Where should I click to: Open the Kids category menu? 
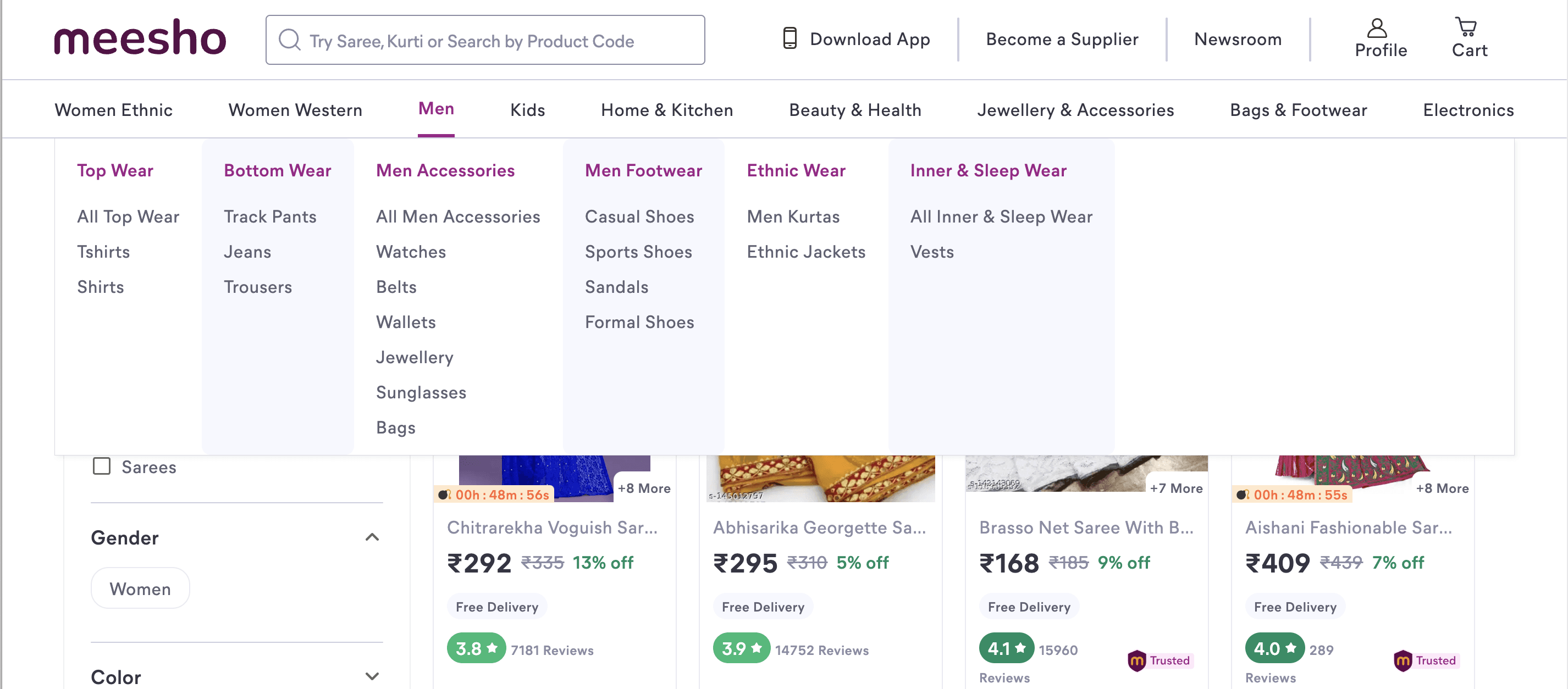click(527, 109)
